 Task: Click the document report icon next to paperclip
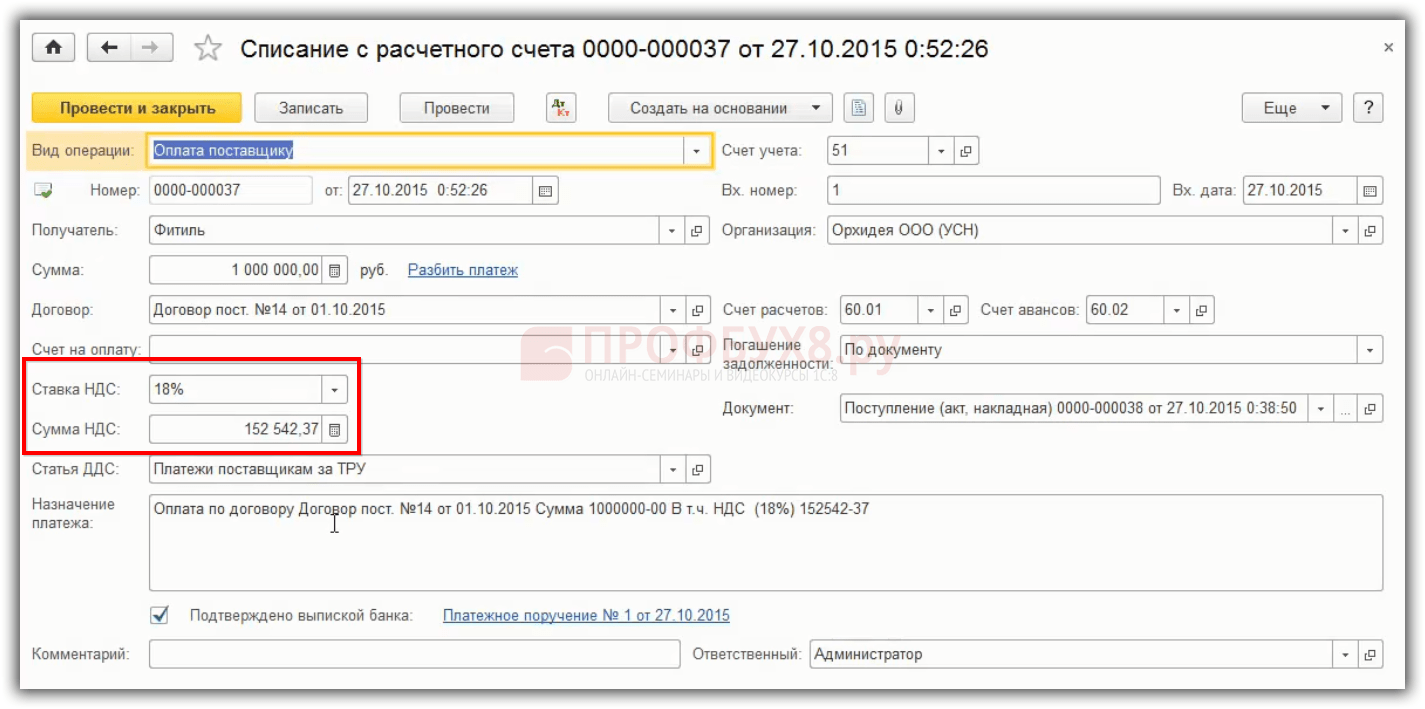pyautogui.click(x=859, y=108)
